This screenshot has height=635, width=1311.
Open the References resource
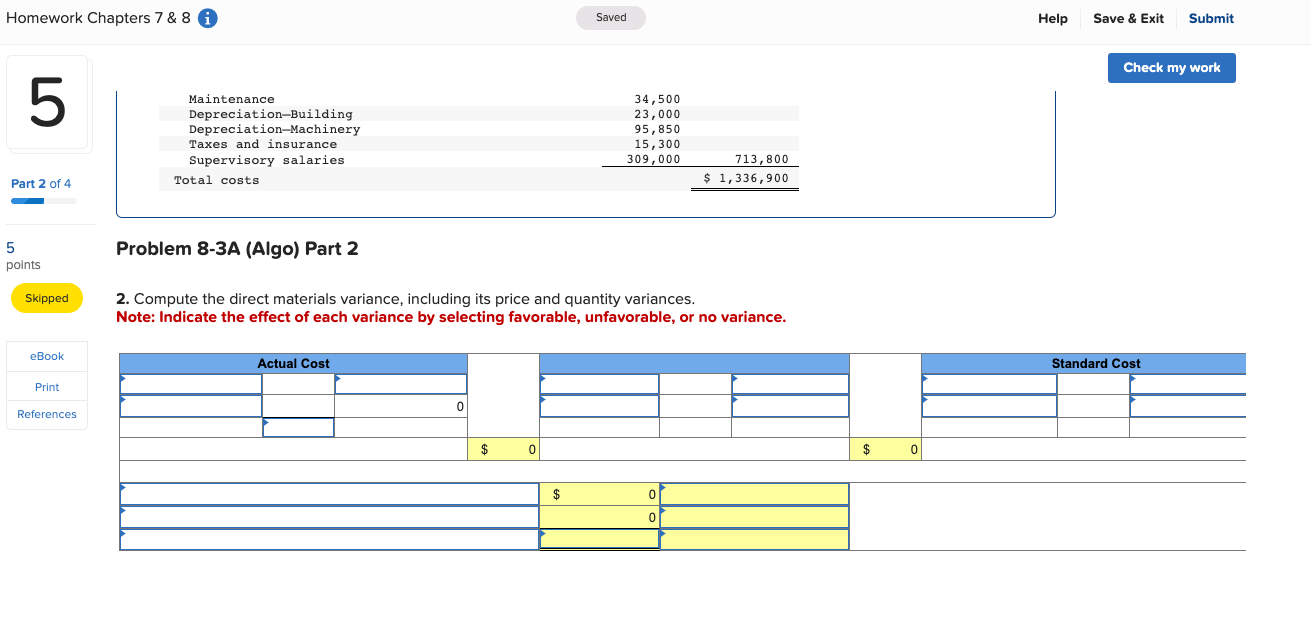(x=46, y=414)
